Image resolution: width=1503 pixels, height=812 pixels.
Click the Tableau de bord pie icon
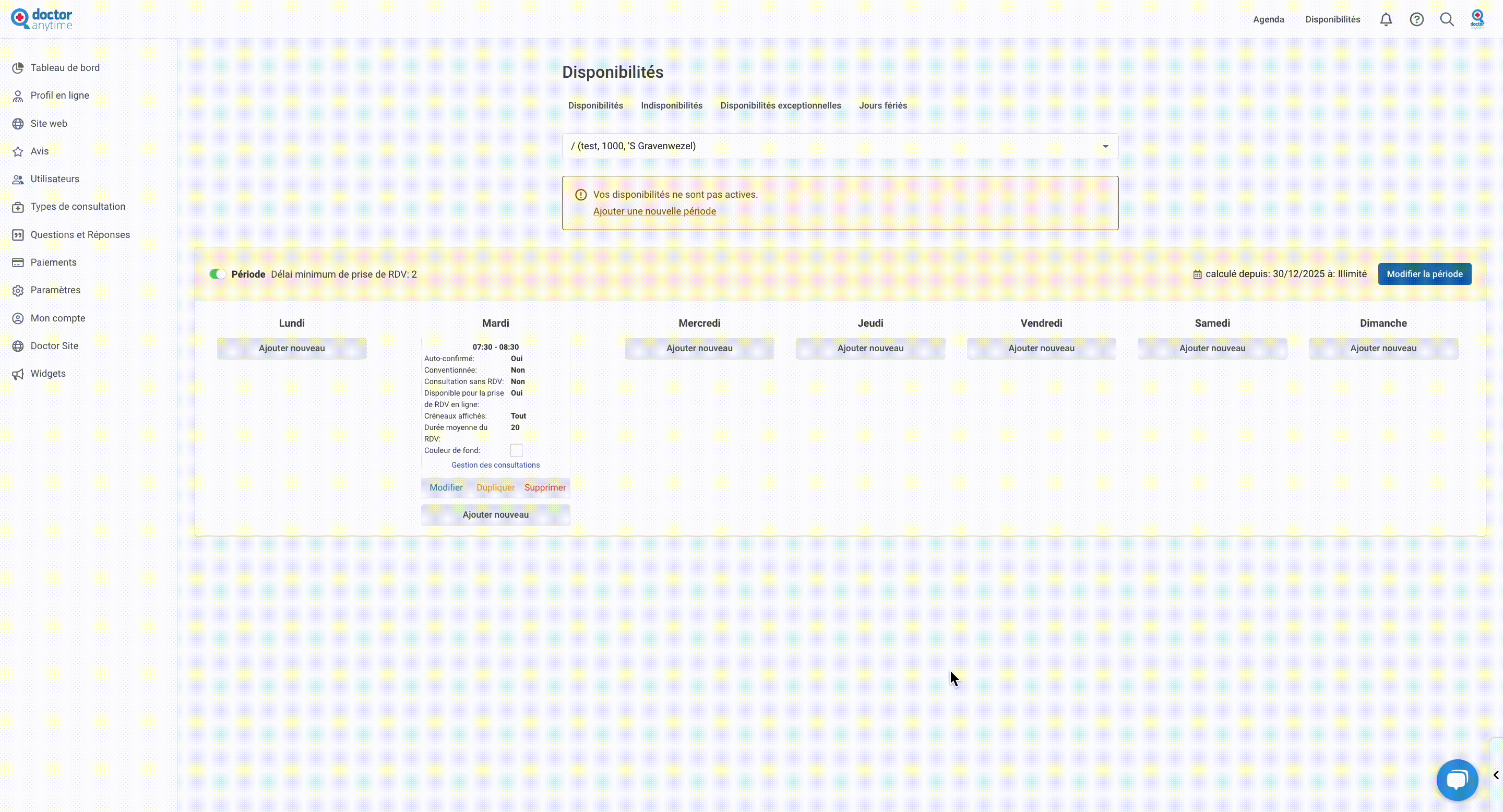[18, 68]
